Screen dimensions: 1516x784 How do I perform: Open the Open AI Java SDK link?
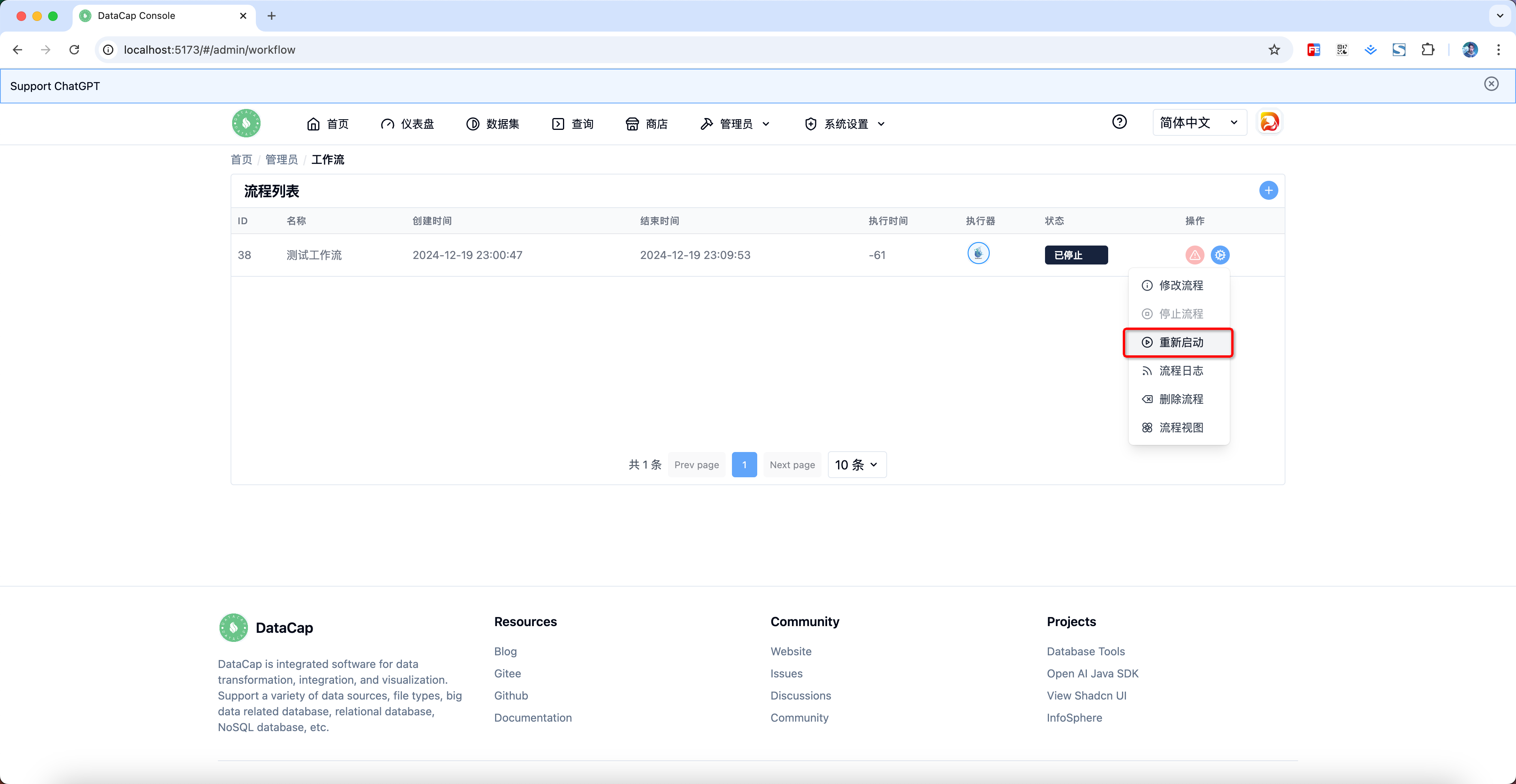tap(1092, 673)
